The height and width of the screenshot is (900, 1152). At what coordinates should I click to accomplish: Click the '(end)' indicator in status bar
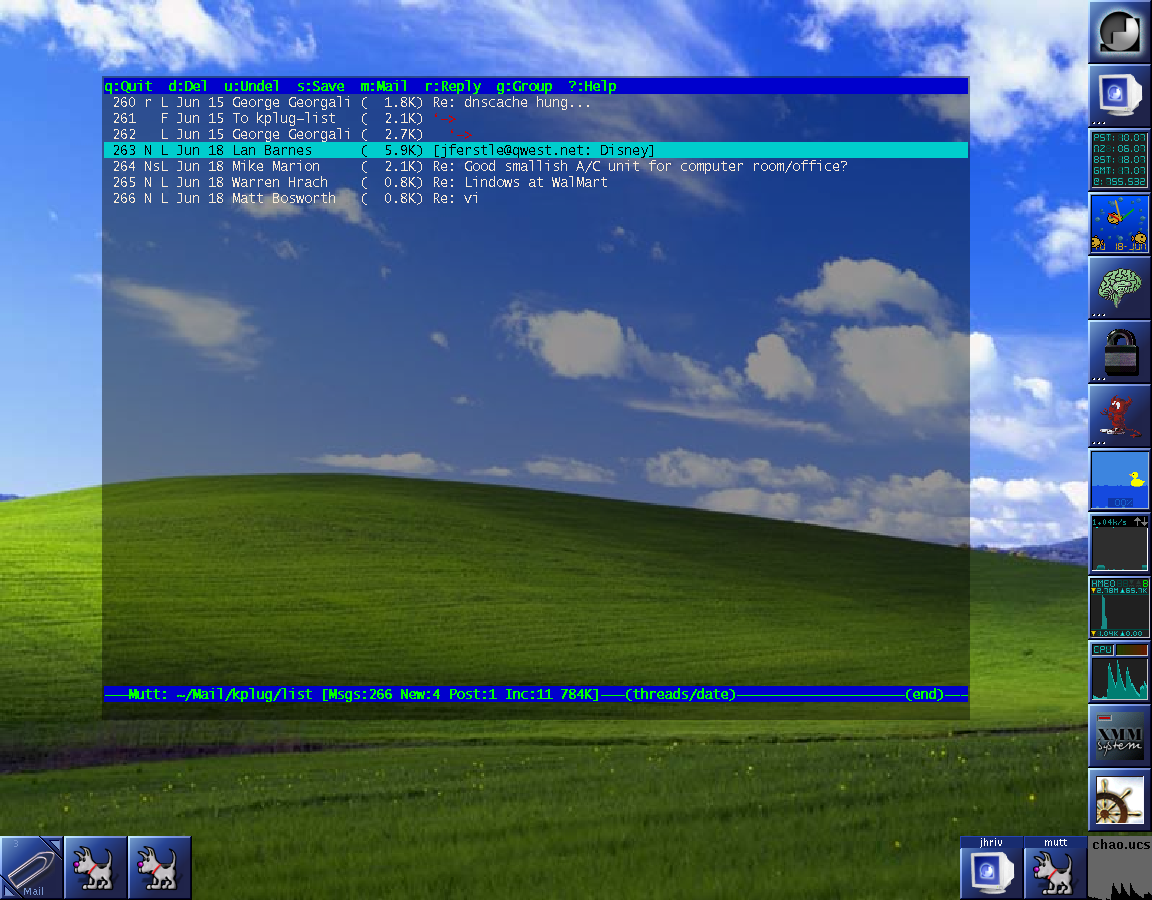pyautogui.click(x=924, y=694)
